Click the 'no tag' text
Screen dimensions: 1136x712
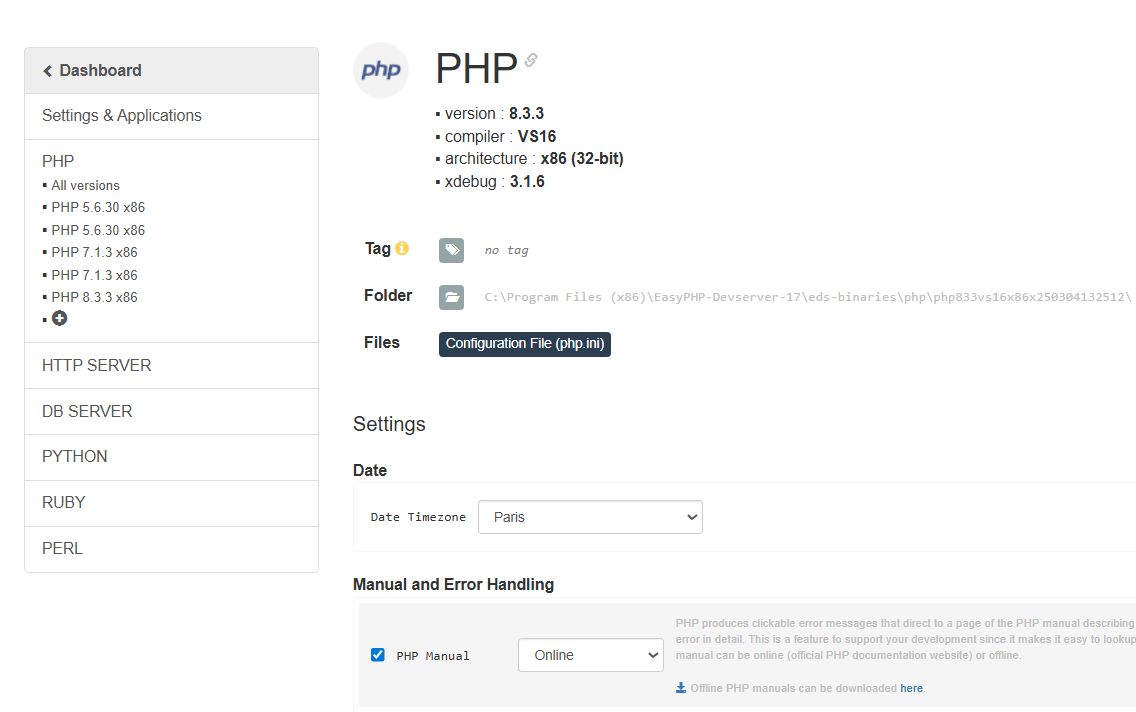(506, 250)
